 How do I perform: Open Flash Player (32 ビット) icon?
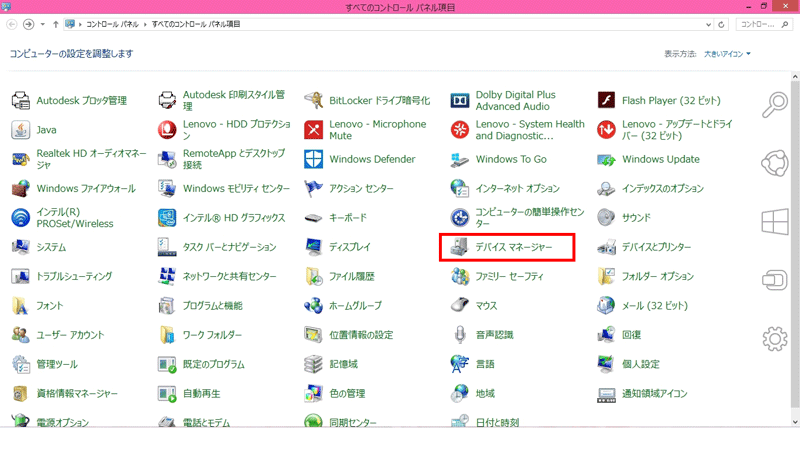click(x=606, y=101)
